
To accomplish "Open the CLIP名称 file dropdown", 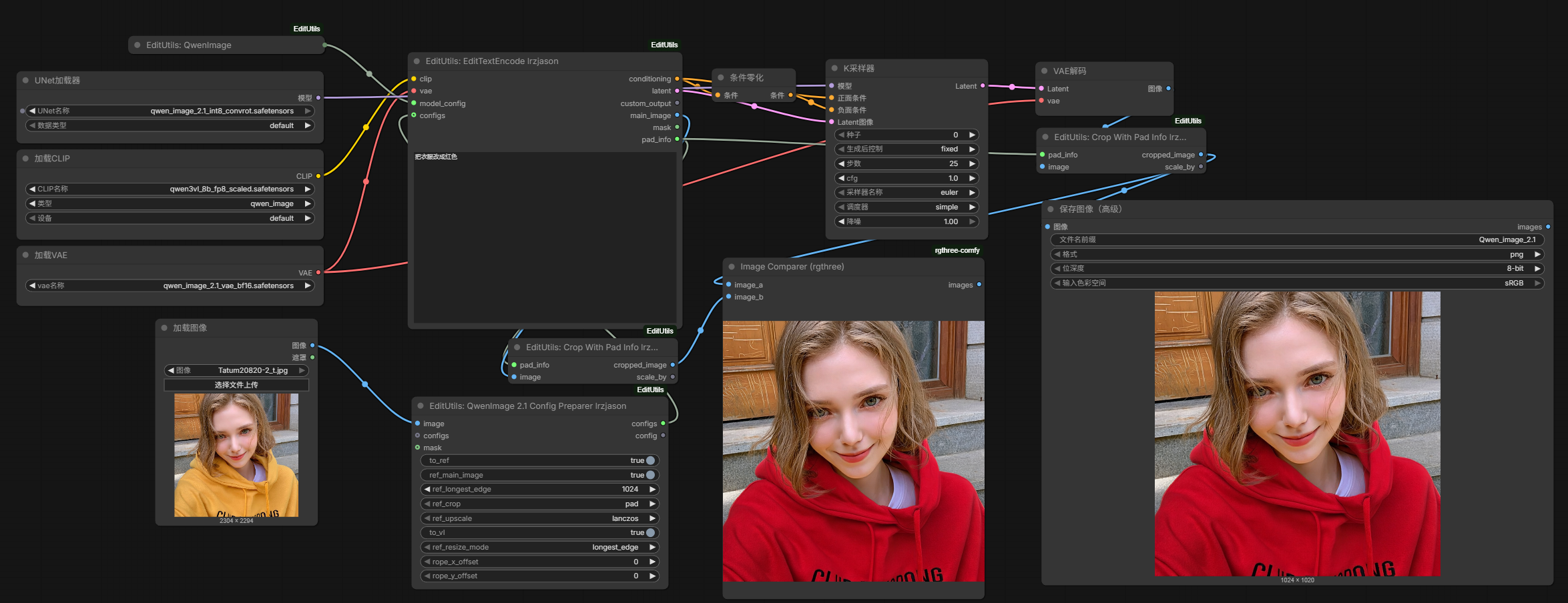I will [x=170, y=189].
